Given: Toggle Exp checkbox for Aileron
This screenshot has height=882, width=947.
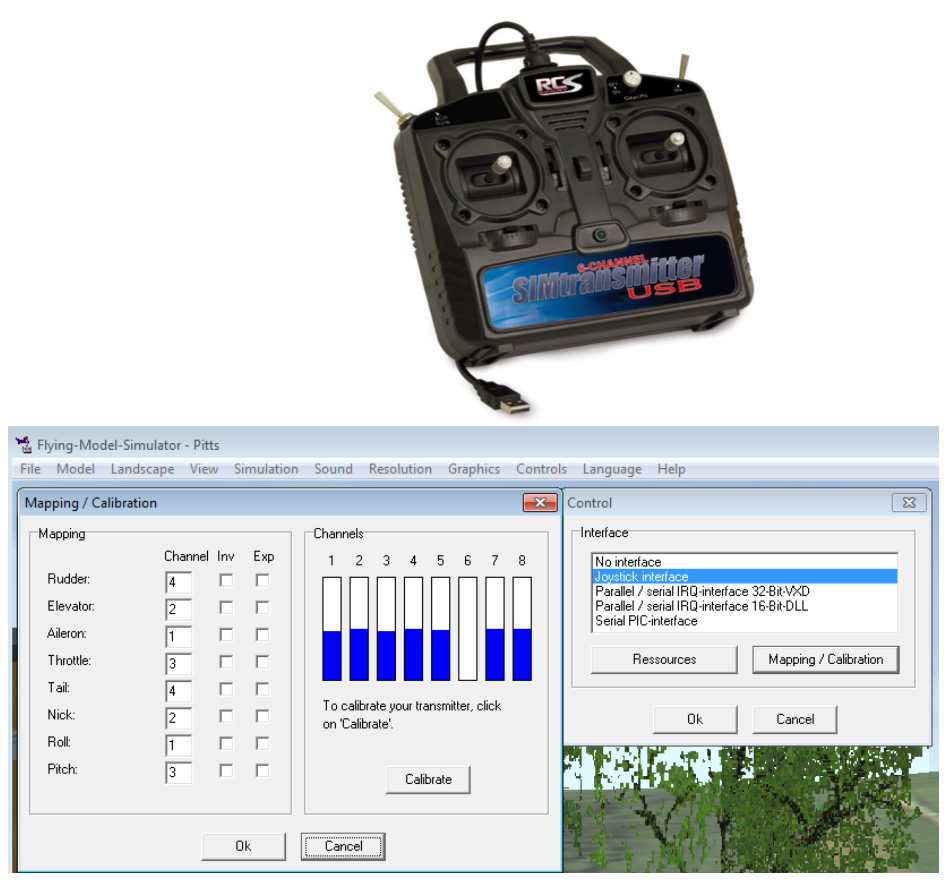Looking at the screenshot, I should point(262,634).
